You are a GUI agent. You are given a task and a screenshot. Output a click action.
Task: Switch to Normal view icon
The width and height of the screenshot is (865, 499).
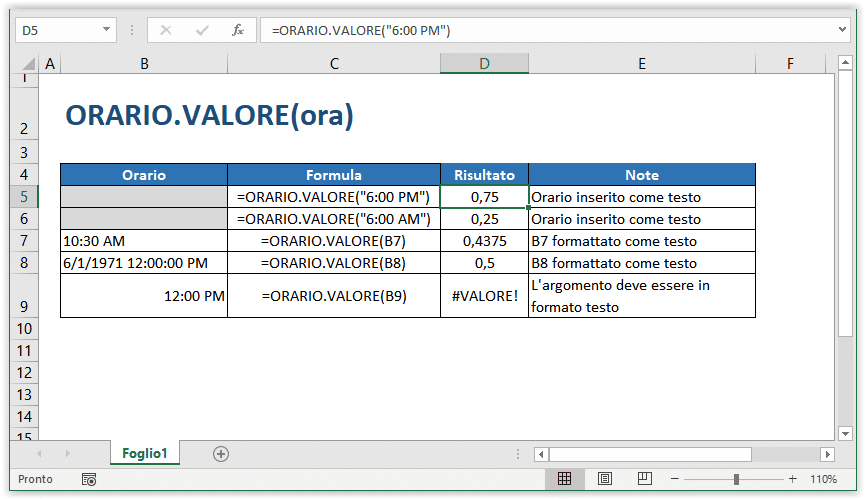pyautogui.click(x=564, y=479)
